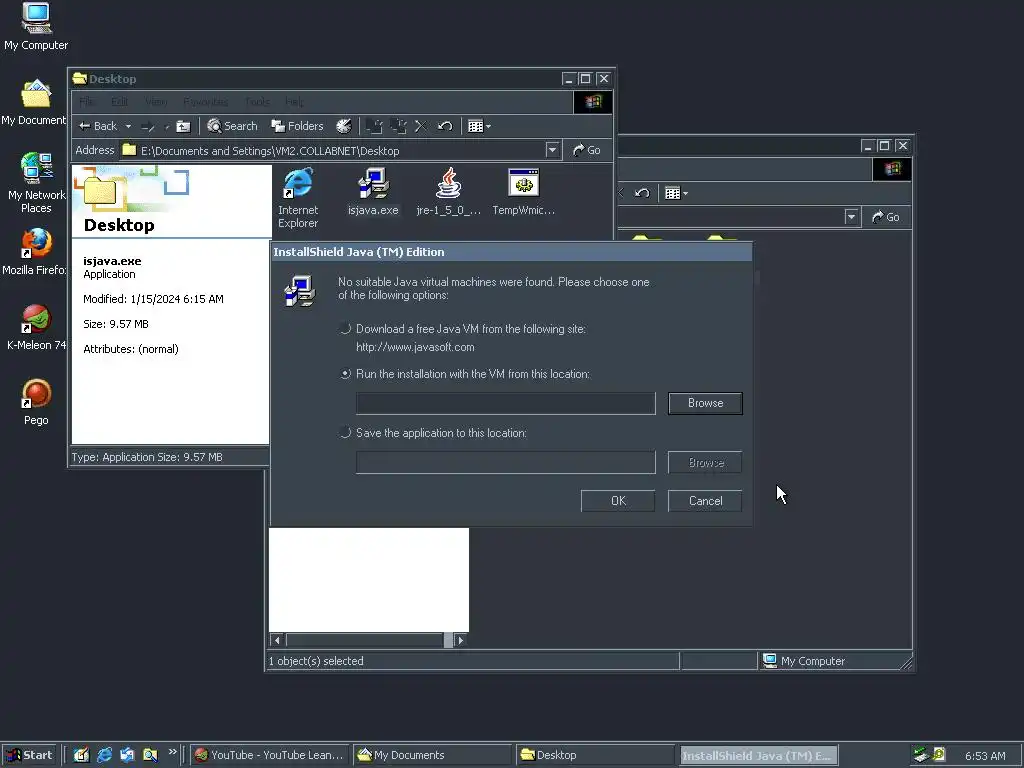This screenshot has height=768, width=1024.
Task: Click My Computer zone in status bar
Action: click(835, 661)
